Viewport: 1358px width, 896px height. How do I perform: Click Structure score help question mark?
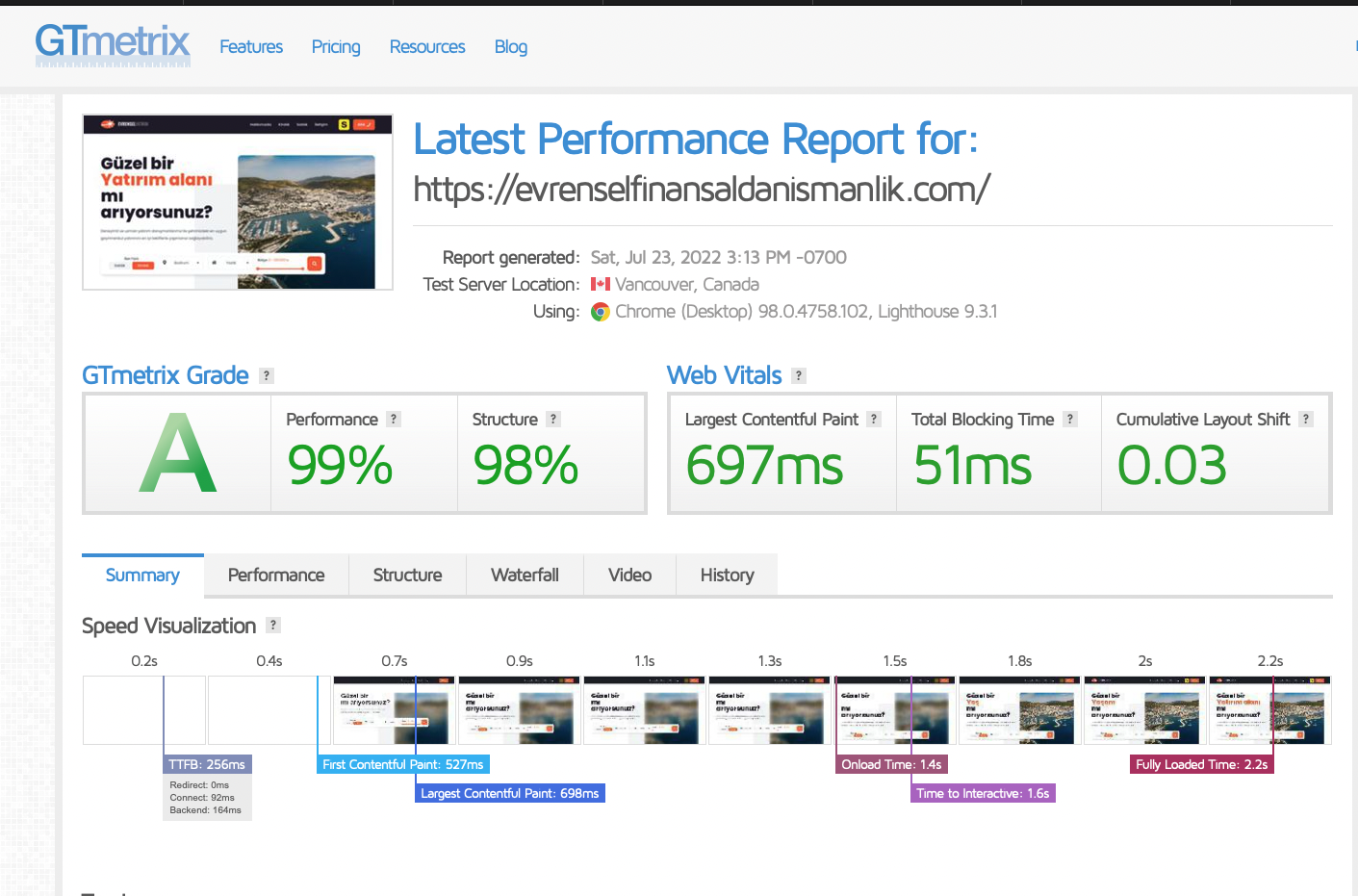pyautogui.click(x=553, y=419)
